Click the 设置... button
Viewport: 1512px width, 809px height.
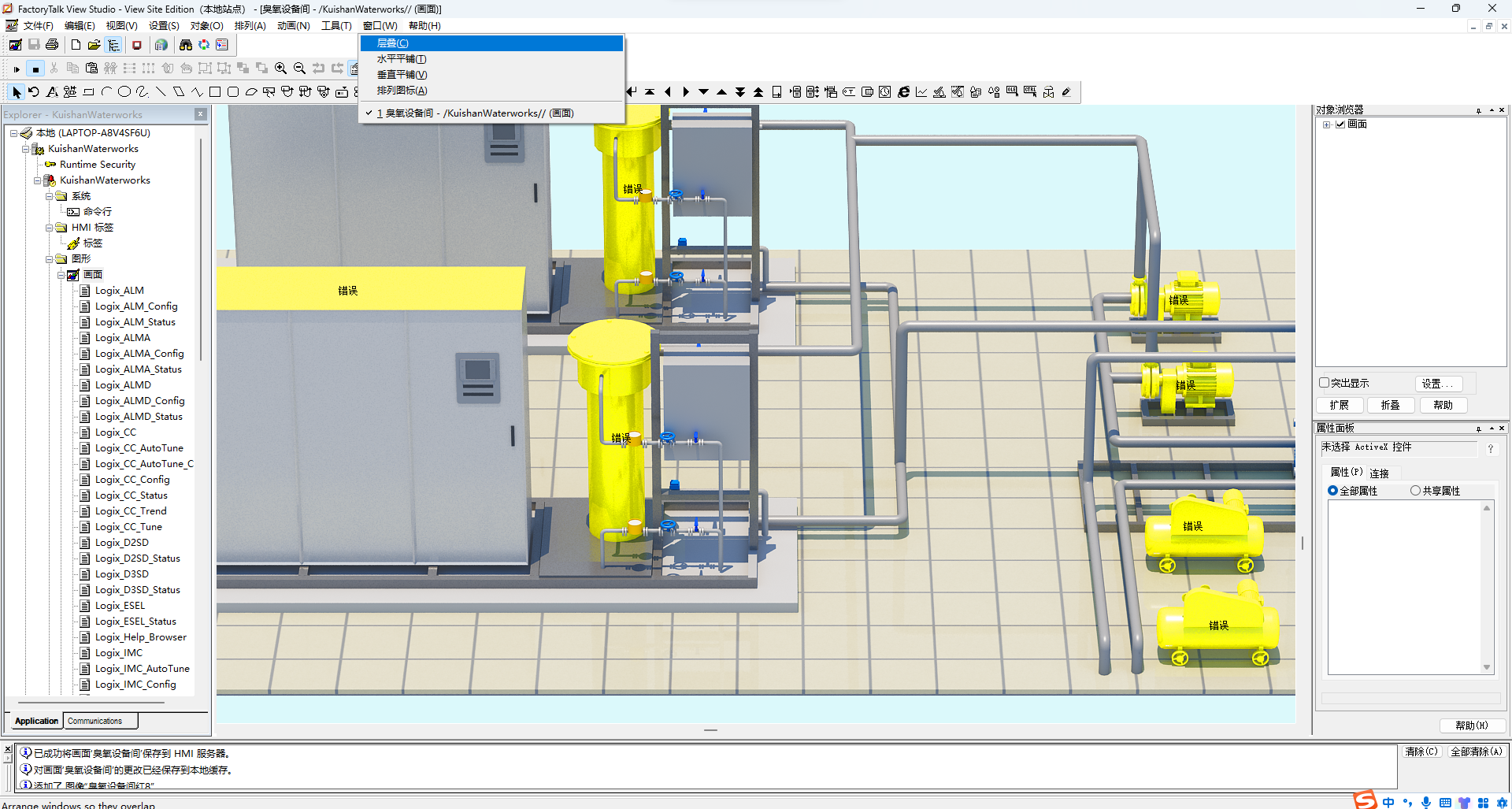pos(1438,384)
